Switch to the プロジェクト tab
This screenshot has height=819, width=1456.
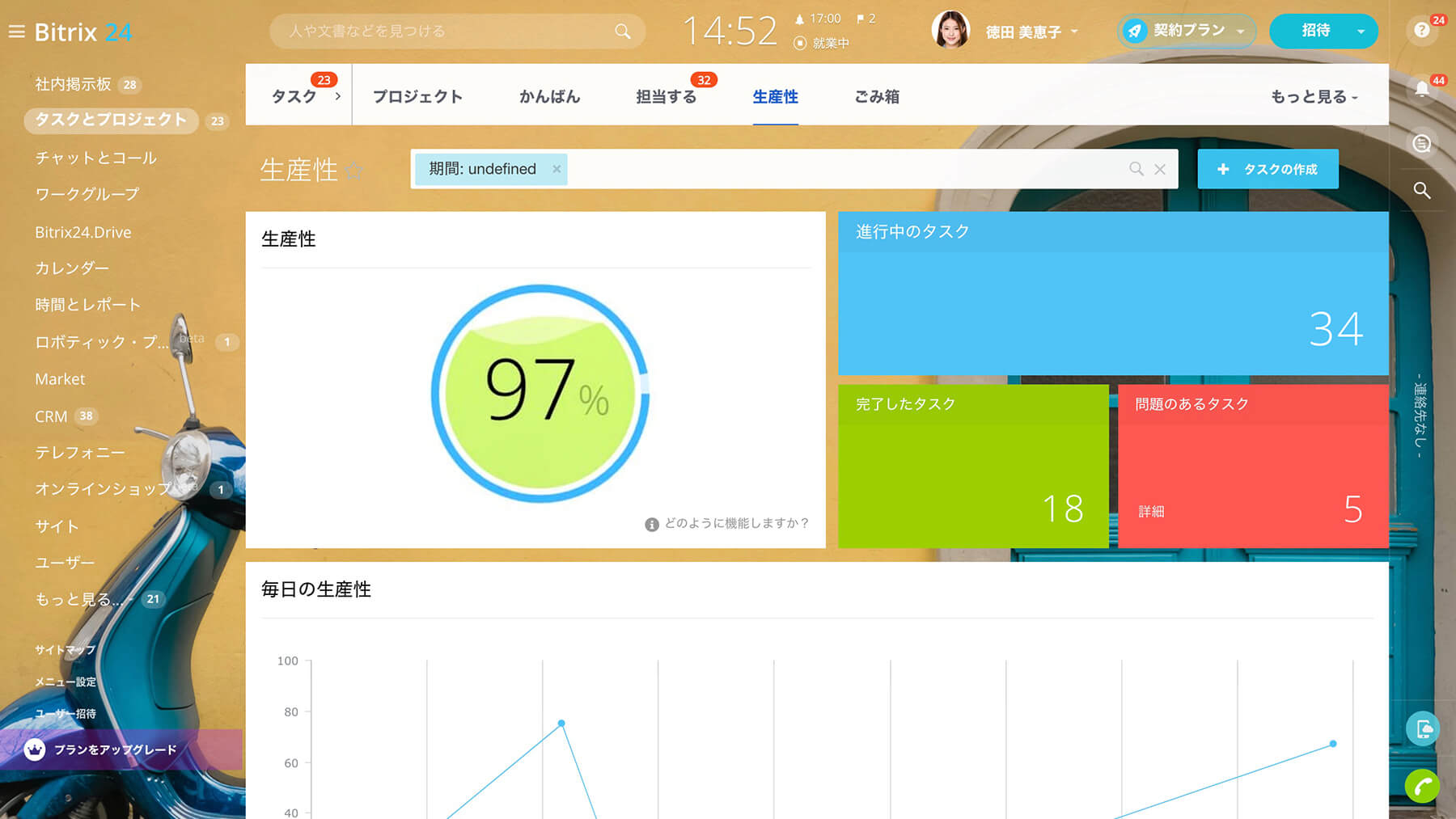click(x=417, y=96)
